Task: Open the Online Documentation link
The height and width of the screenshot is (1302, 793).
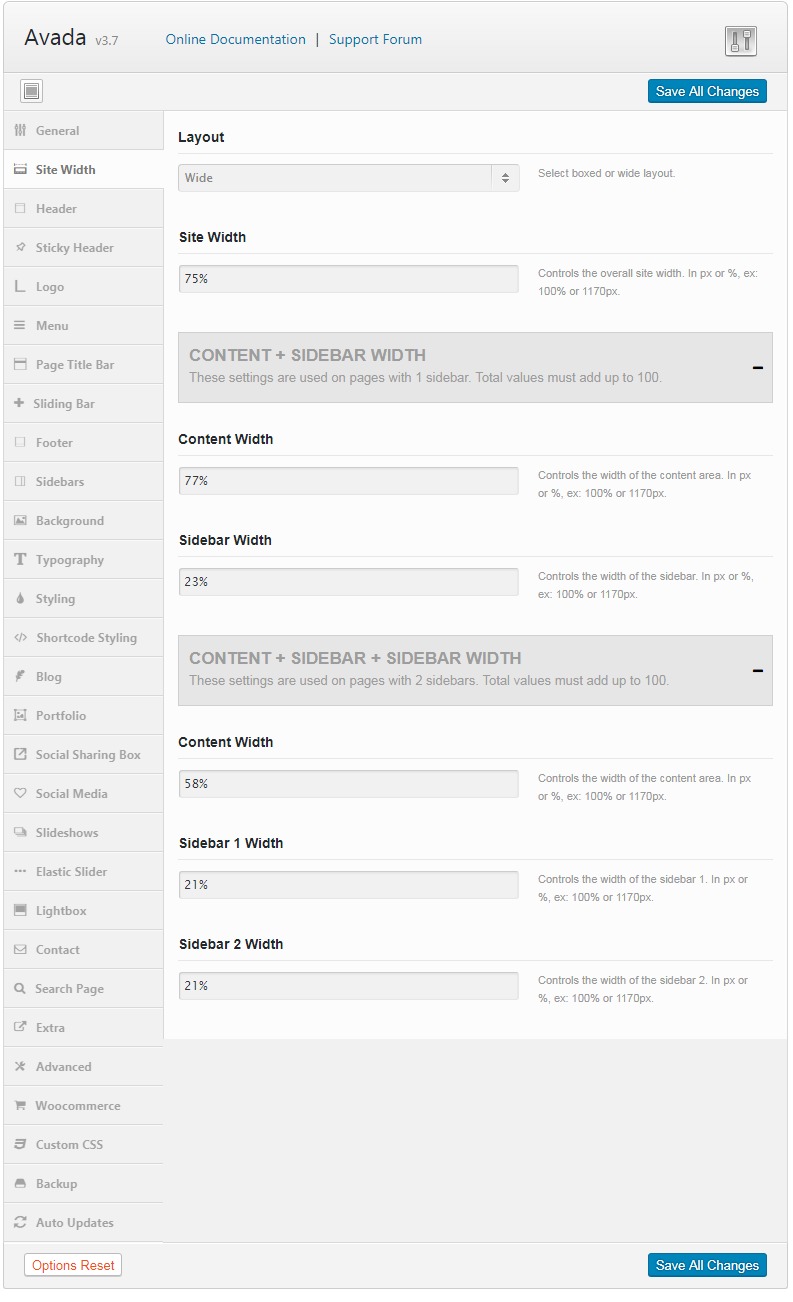Action: [236, 40]
